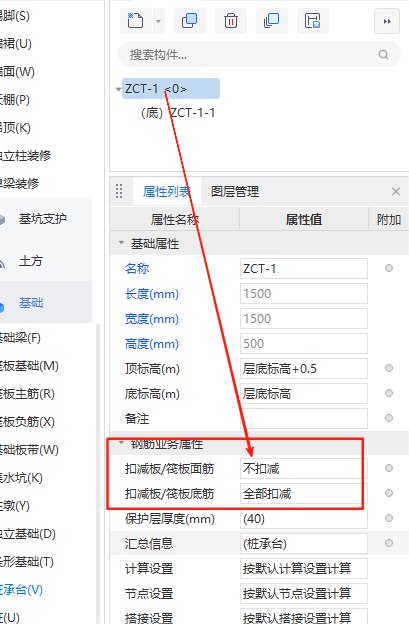The image size is (409, 624).
Task: Click the 顶标高 value field
Action: tap(304, 369)
